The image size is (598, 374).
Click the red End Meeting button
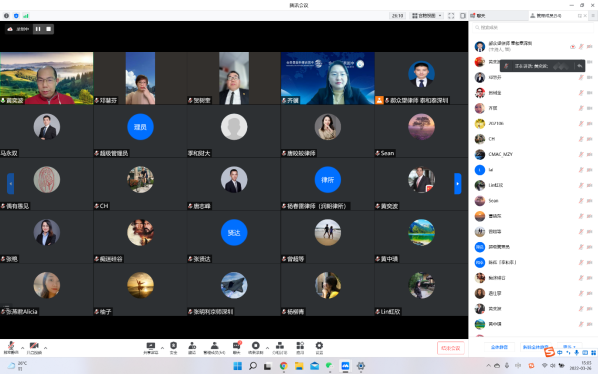(450, 348)
